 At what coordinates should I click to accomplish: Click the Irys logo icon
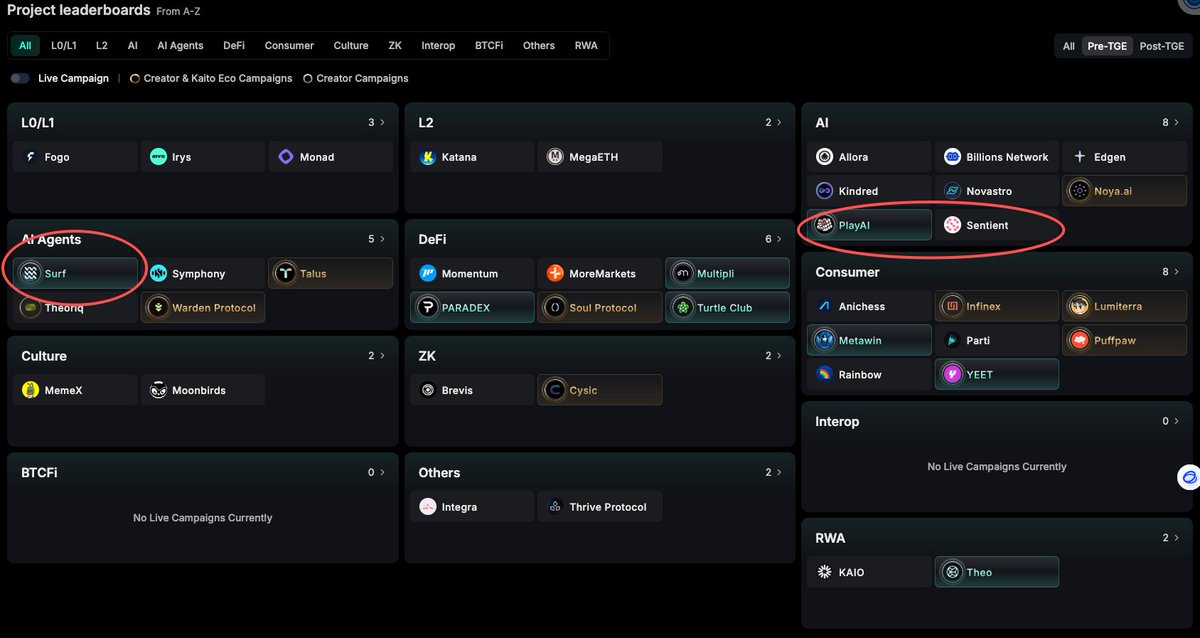pos(158,157)
